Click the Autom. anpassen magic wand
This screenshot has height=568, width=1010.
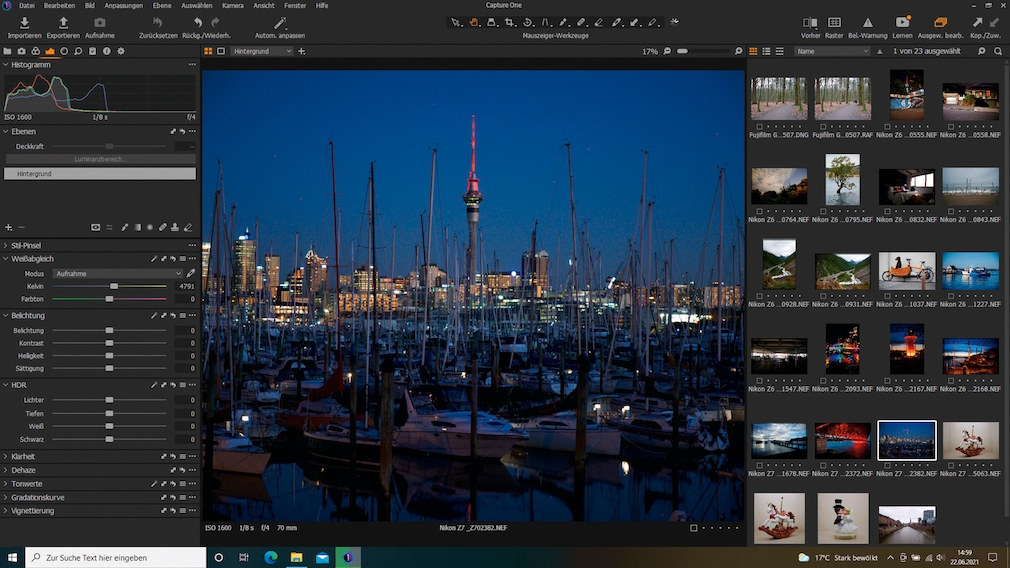coord(280,23)
